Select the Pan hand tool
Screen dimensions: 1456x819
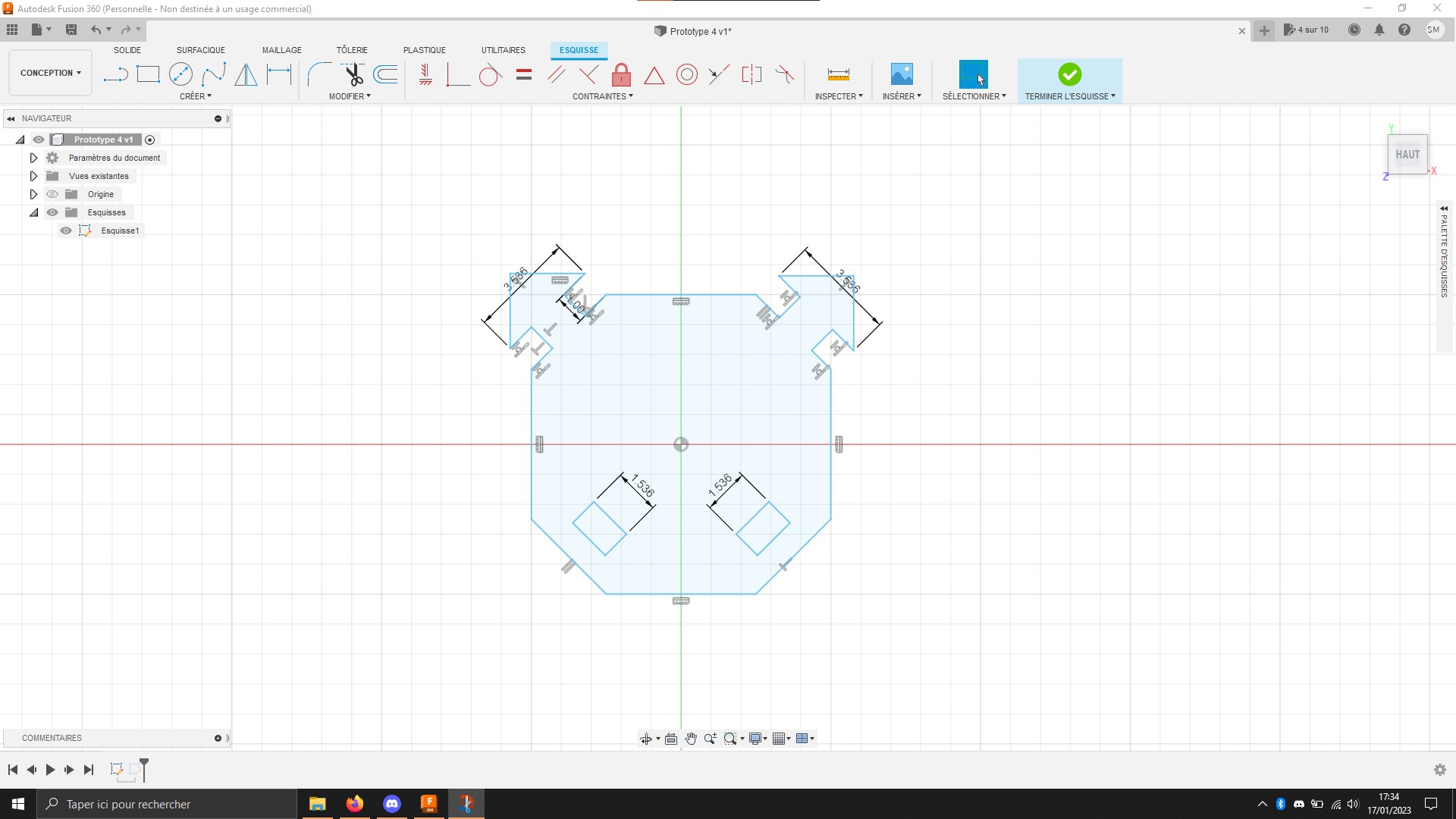point(691,739)
